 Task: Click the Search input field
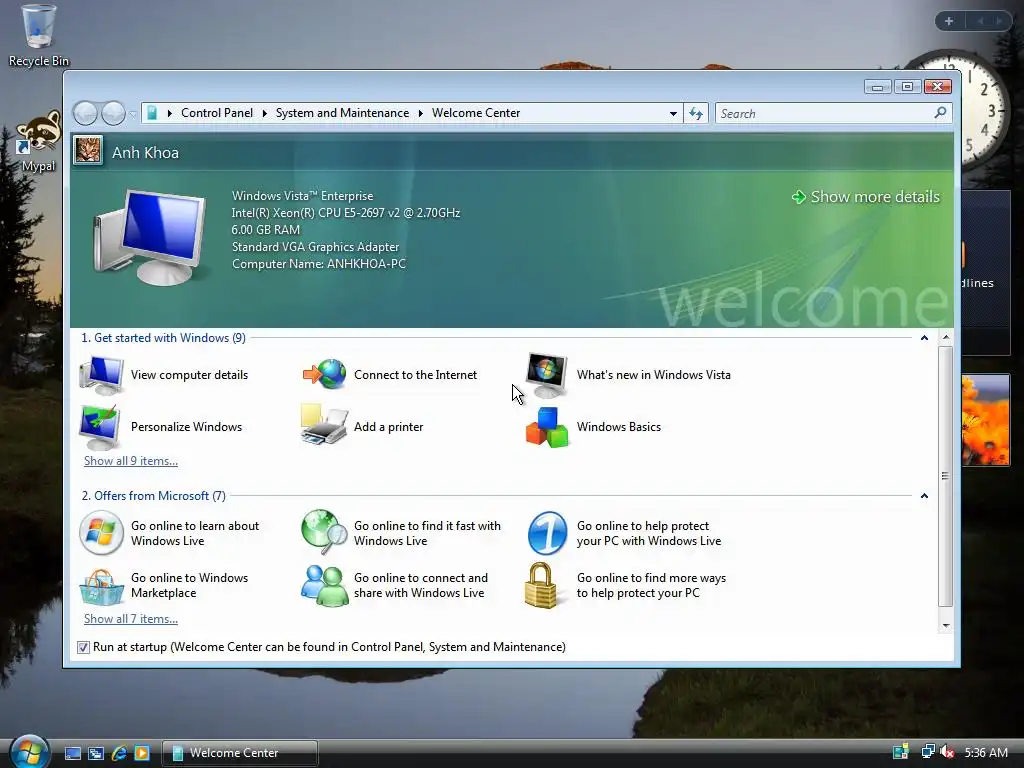(825, 114)
